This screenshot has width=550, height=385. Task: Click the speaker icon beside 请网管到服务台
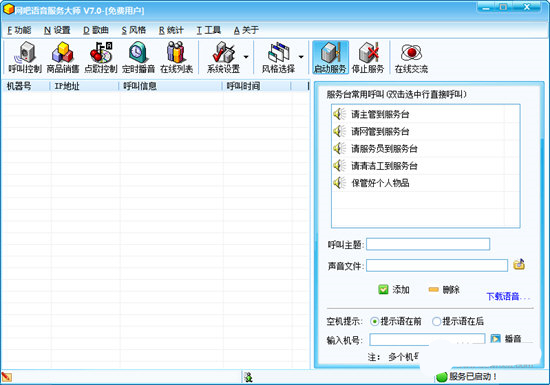pyautogui.click(x=339, y=131)
